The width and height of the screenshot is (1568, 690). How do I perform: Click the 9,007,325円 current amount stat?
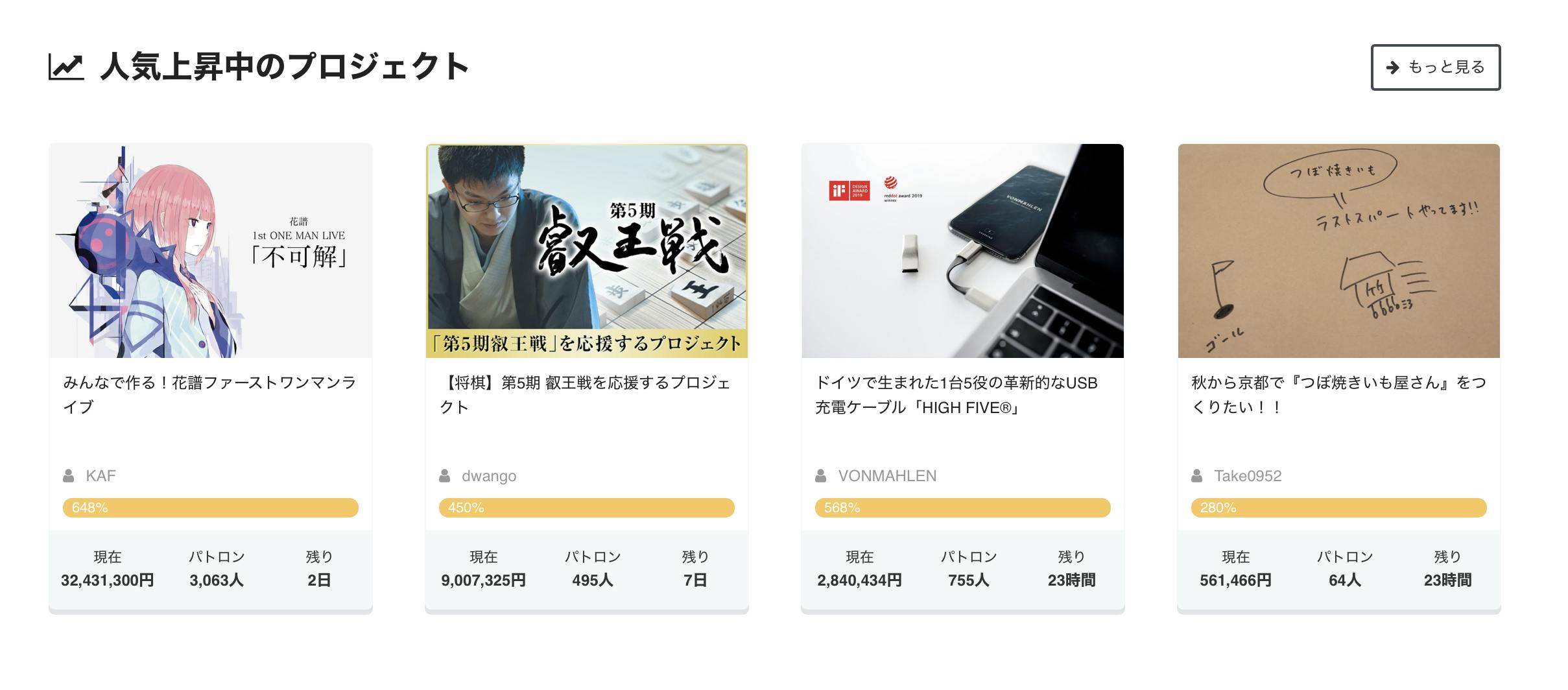pyautogui.click(x=483, y=580)
